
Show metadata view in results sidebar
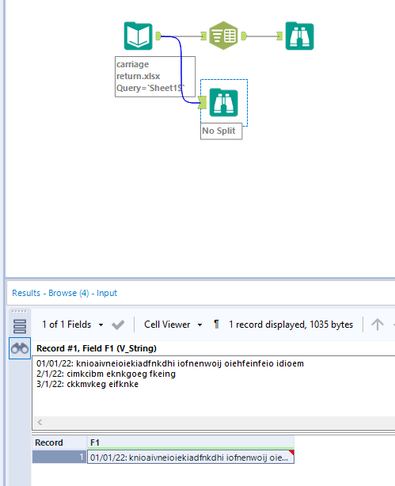[x=20, y=326]
